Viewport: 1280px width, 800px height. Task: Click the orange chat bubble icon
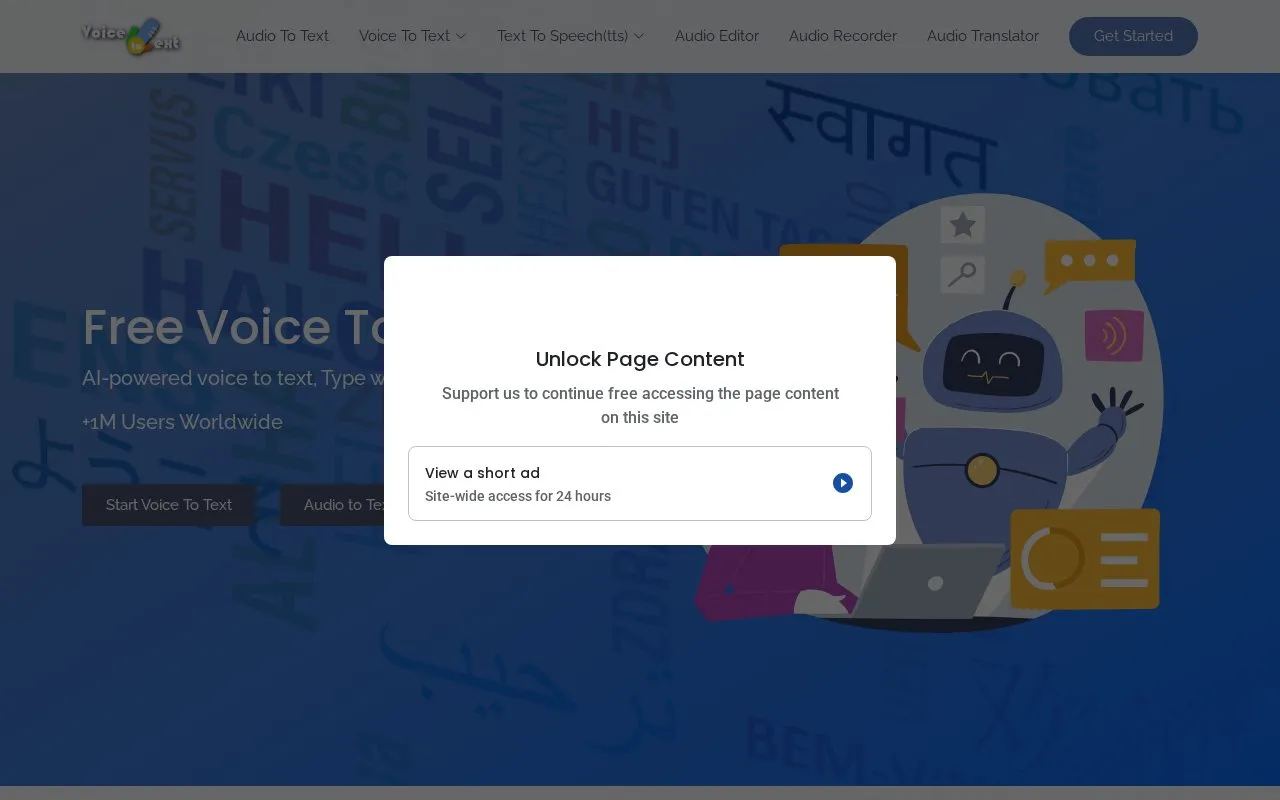[x=1089, y=264]
